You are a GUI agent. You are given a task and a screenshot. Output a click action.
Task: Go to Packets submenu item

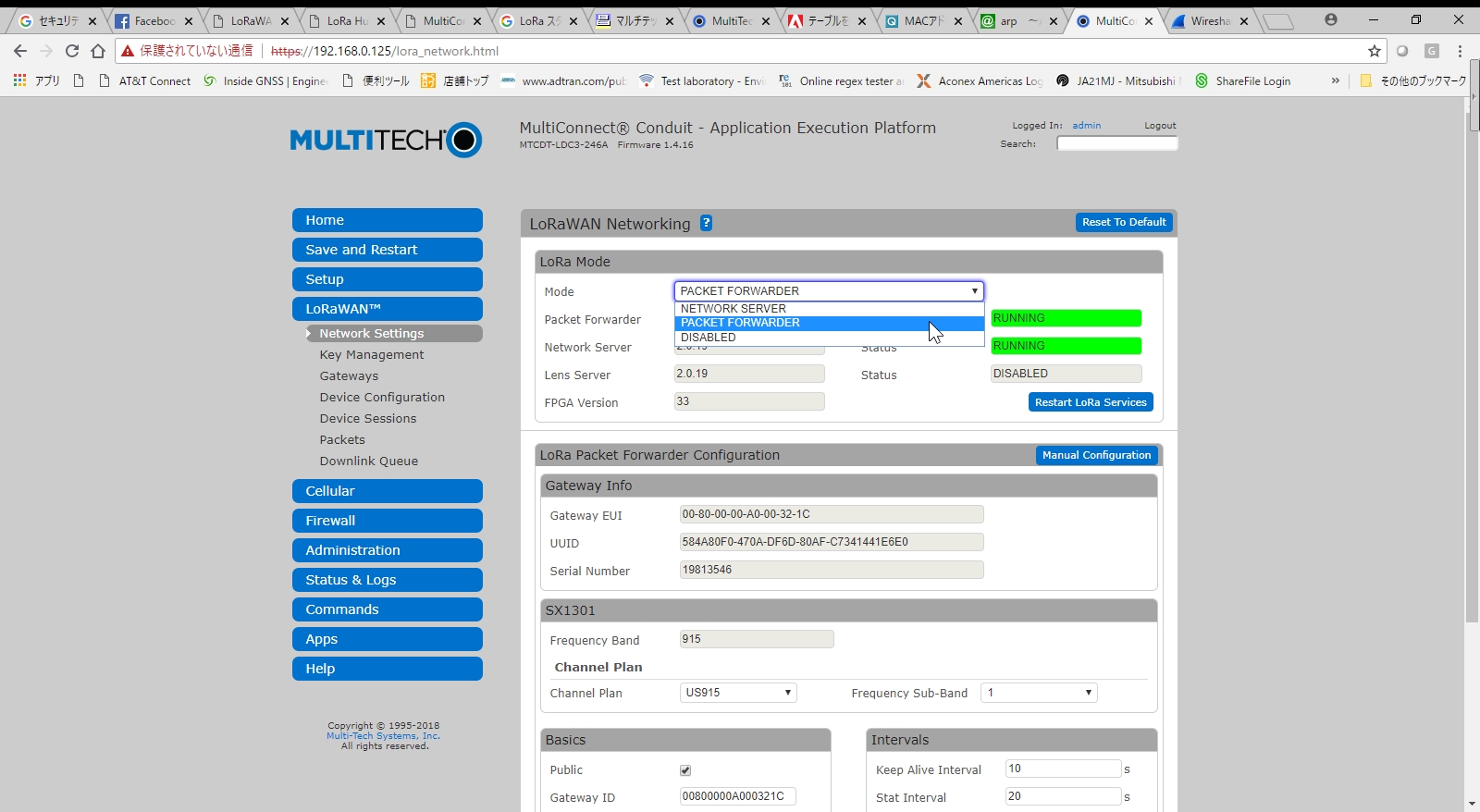click(342, 440)
